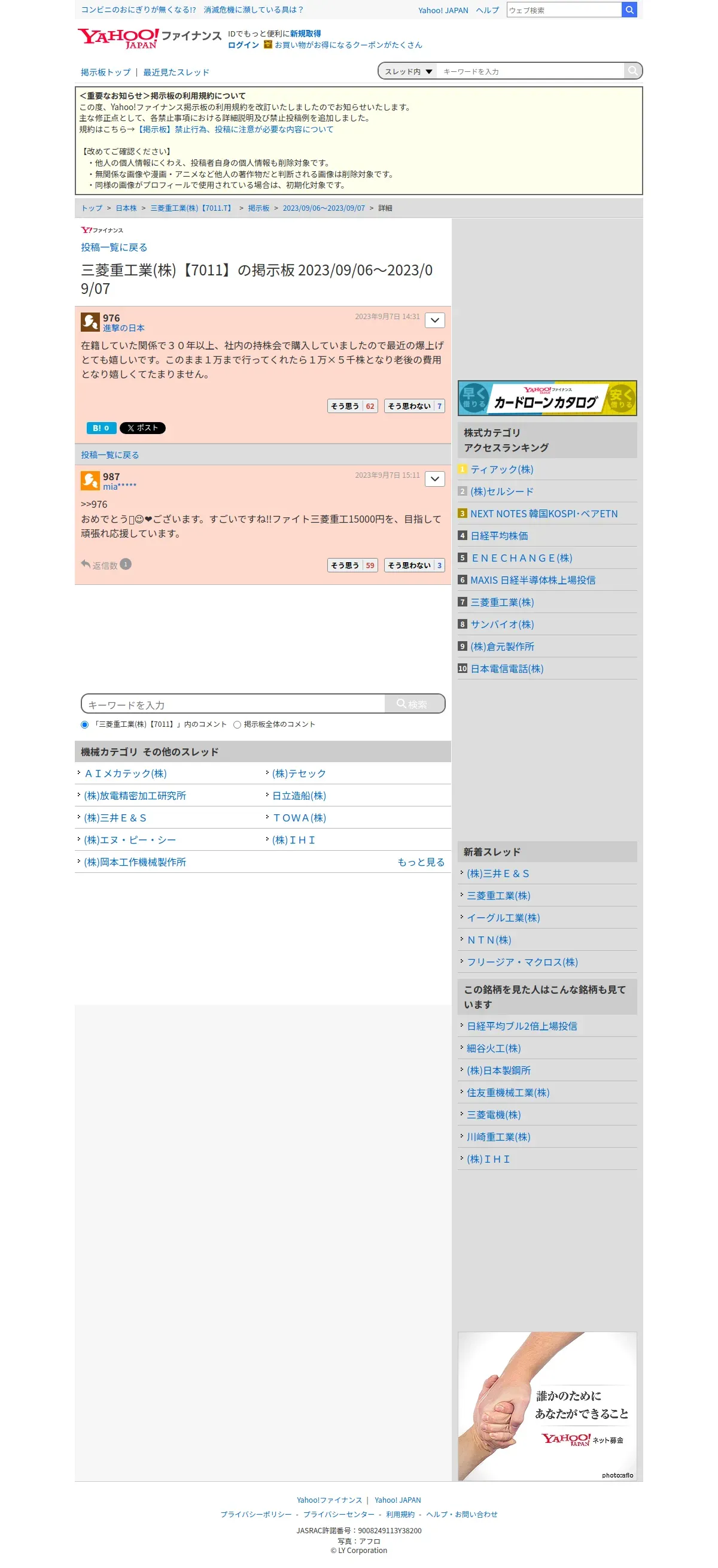Open ranking item 日経平均株価

[499, 536]
